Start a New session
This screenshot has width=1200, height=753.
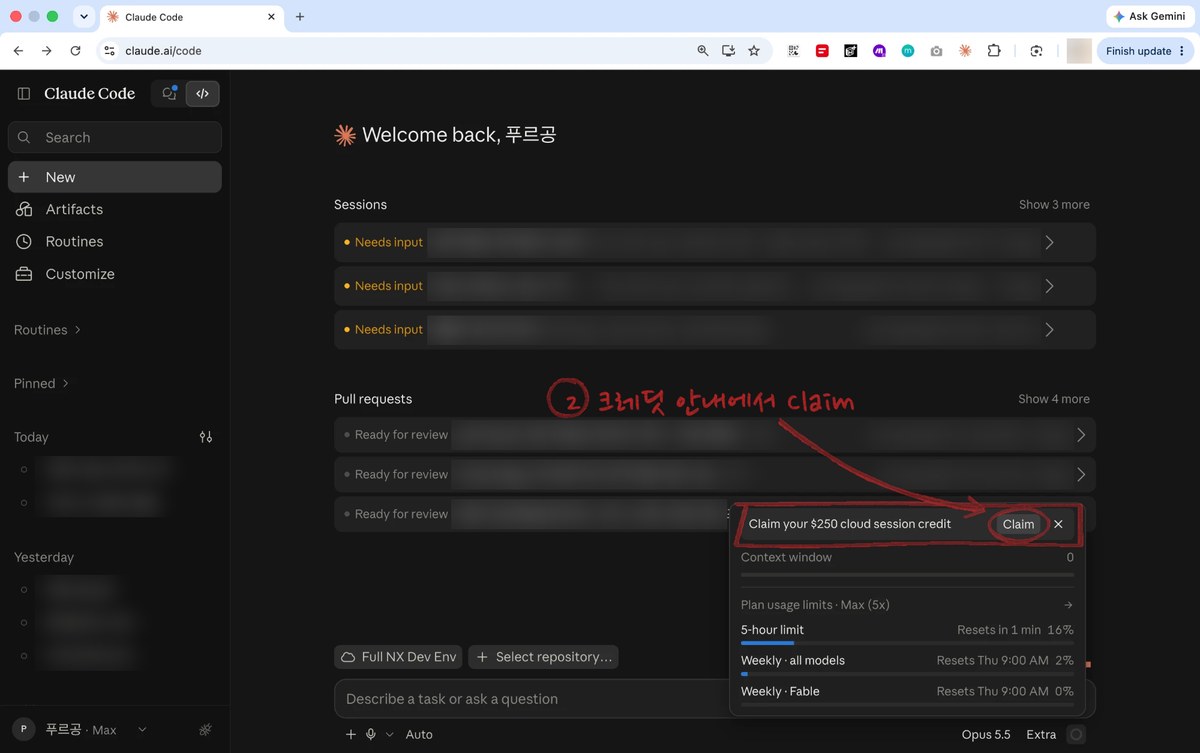coord(115,177)
